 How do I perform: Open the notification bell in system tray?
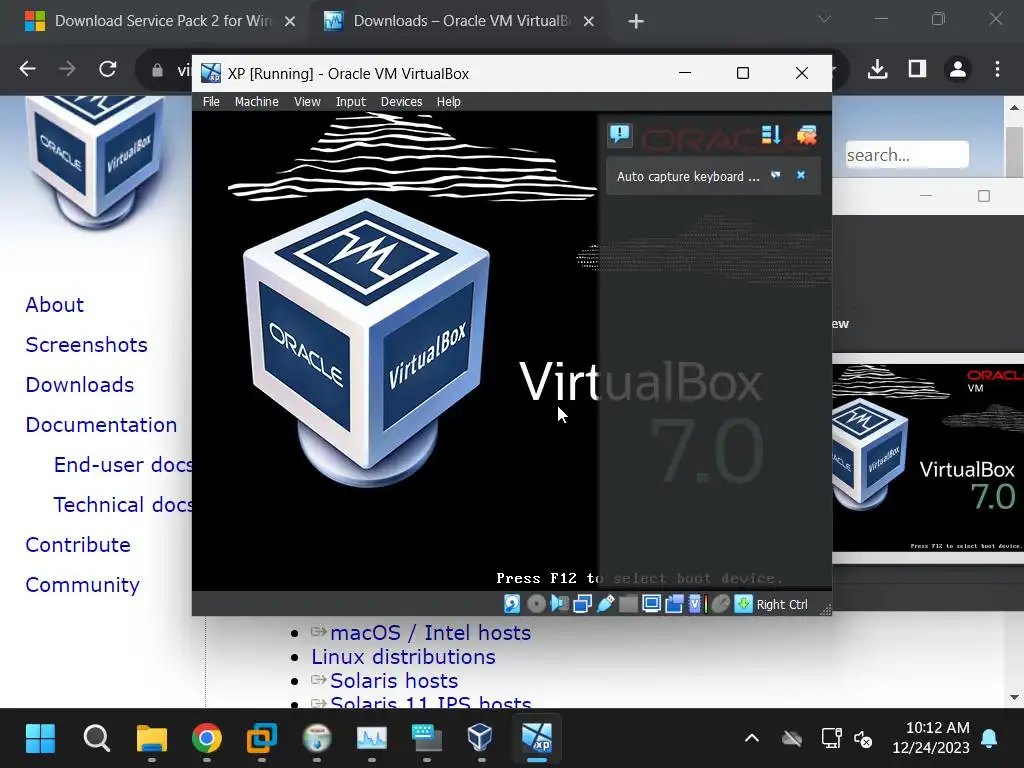pos(989,739)
